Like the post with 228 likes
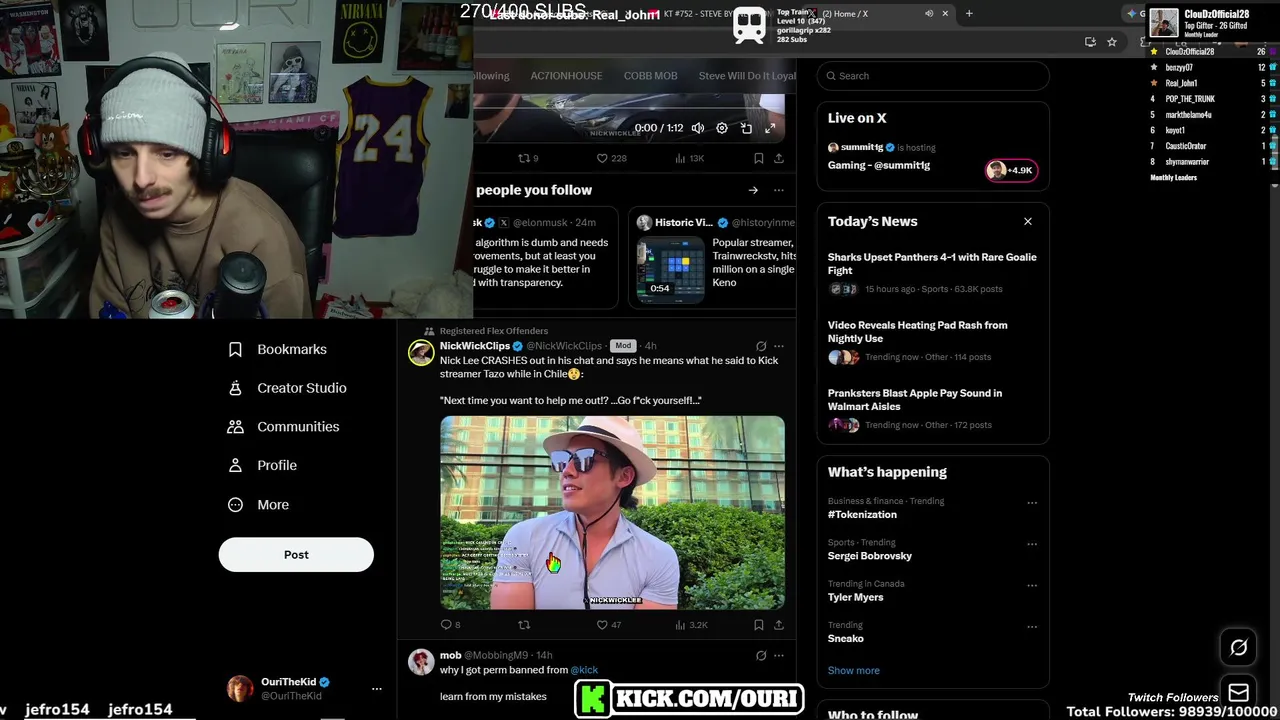Viewport: 1280px width, 720px height. [611, 158]
